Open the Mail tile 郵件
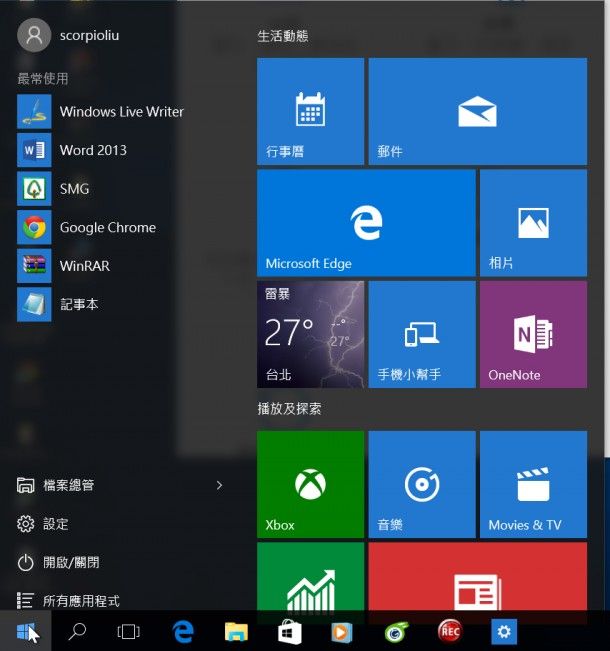The image size is (610, 651). (x=478, y=111)
